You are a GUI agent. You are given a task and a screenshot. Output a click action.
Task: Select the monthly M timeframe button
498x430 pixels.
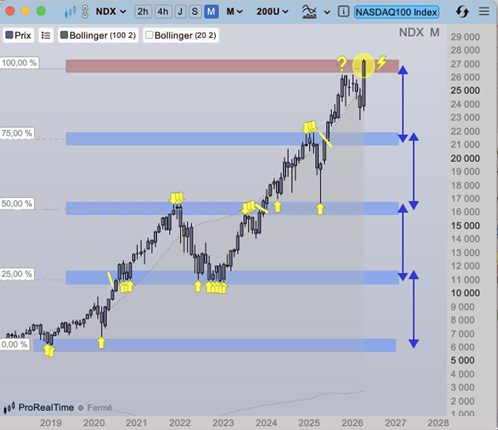coord(211,12)
